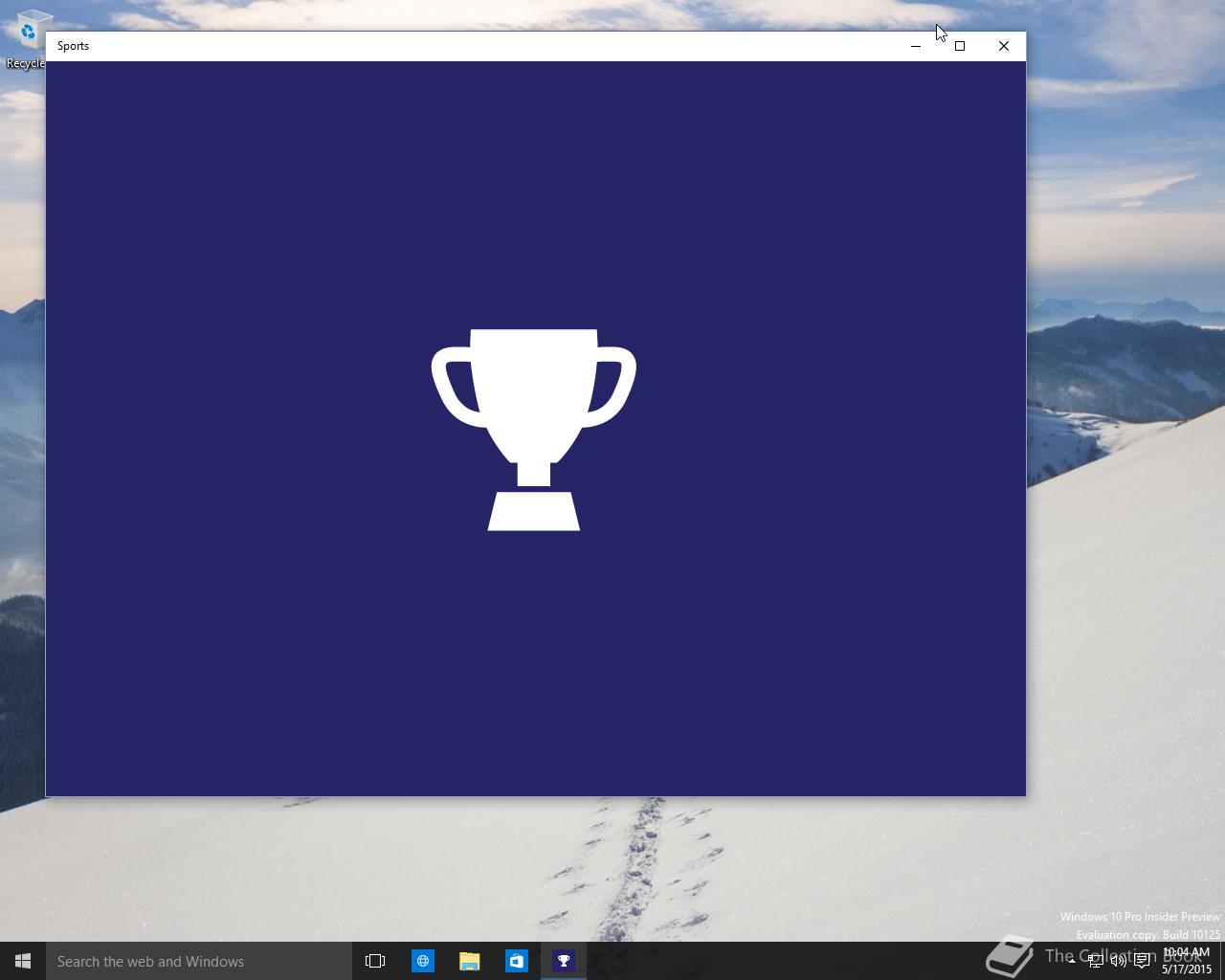Show the clock and calendar flyout
This screenshot has width=1225, height=980.
click(x=1187, y=961)
